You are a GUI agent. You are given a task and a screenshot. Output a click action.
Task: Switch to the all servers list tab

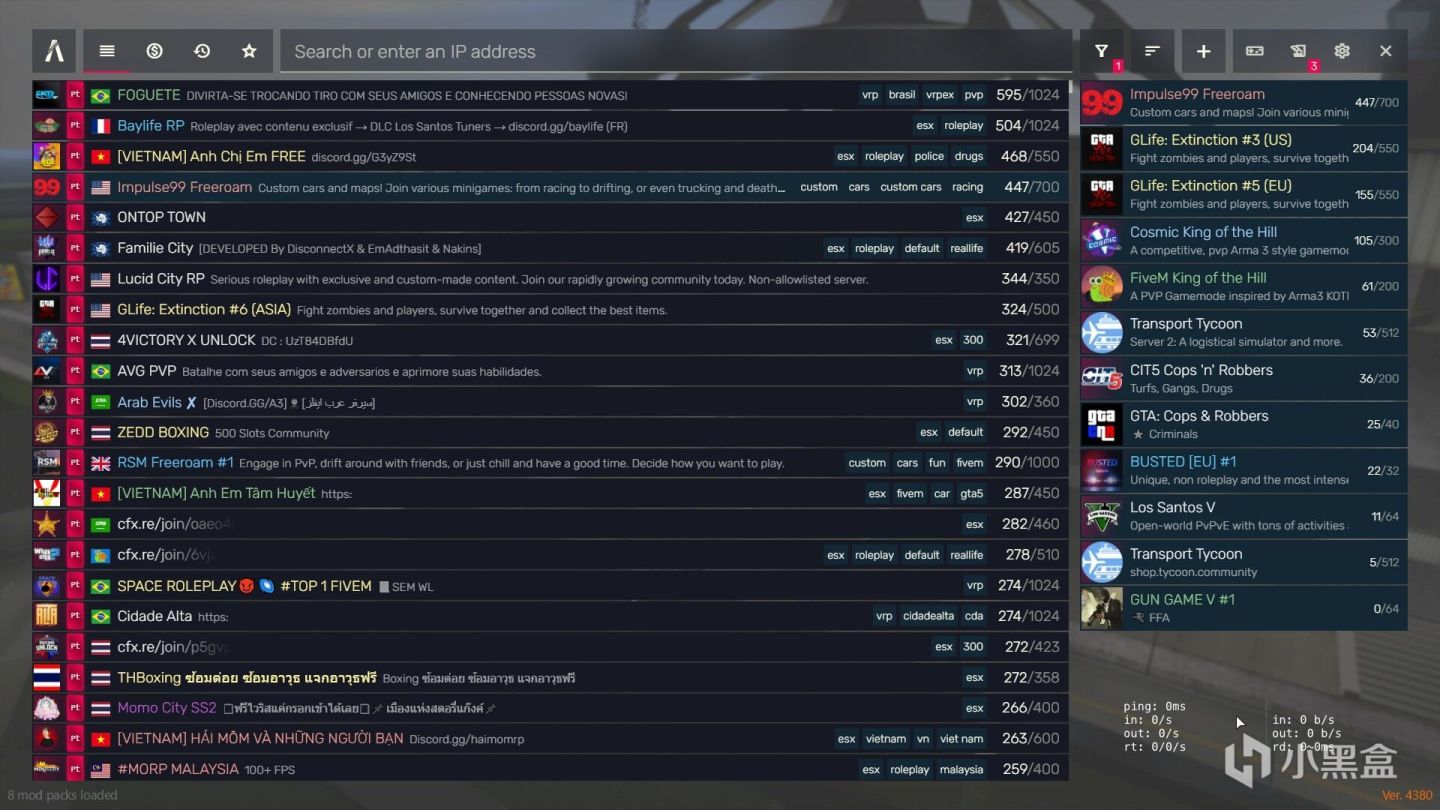click(x=107, y=51)
